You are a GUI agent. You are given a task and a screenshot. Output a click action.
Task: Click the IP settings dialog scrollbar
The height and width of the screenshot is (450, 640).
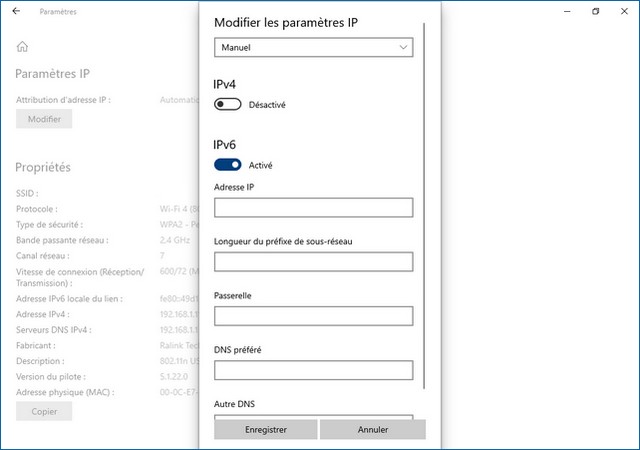[424, 200]
